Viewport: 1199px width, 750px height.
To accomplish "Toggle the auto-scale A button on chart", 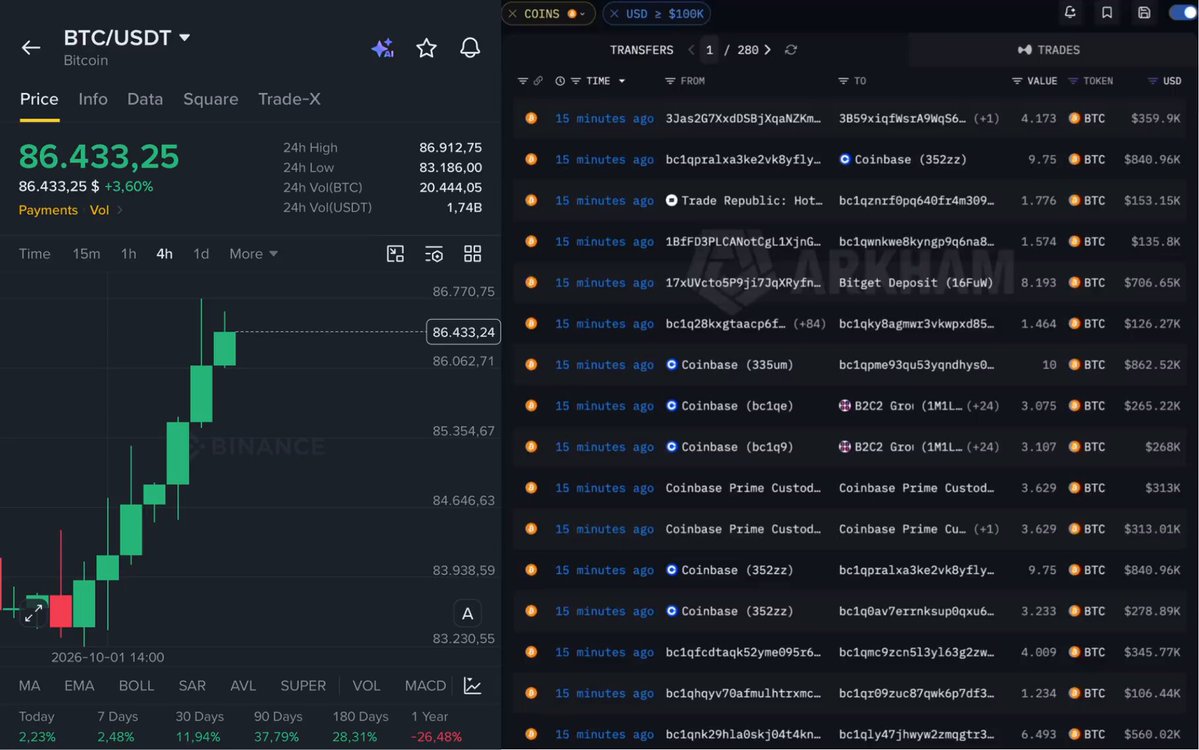I will click(467, 614).
